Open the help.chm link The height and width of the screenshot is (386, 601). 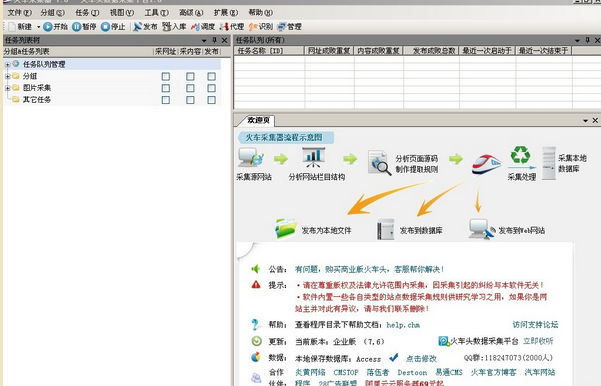(403, 325)
